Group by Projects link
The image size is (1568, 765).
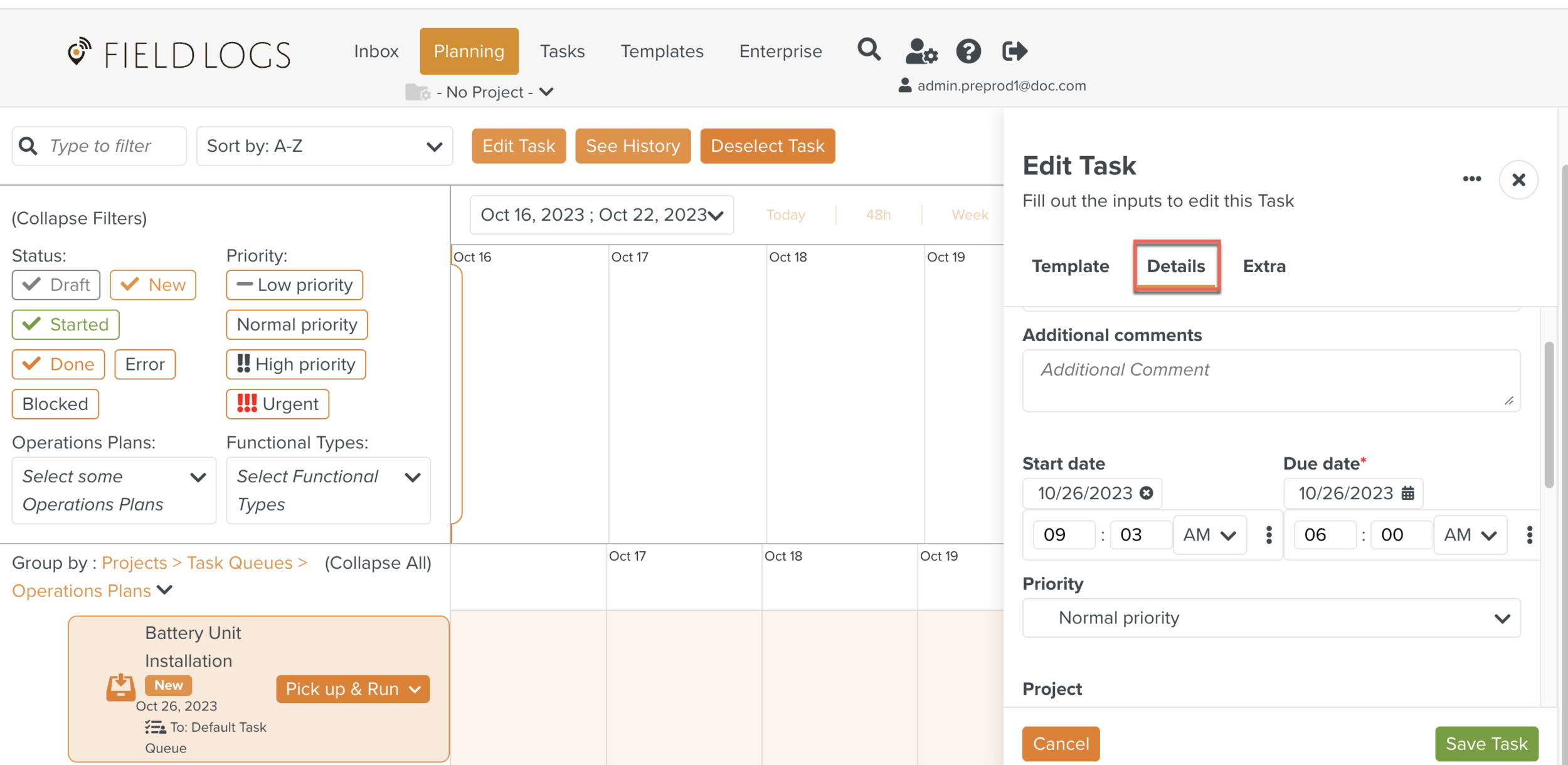[x=134, y=562]
